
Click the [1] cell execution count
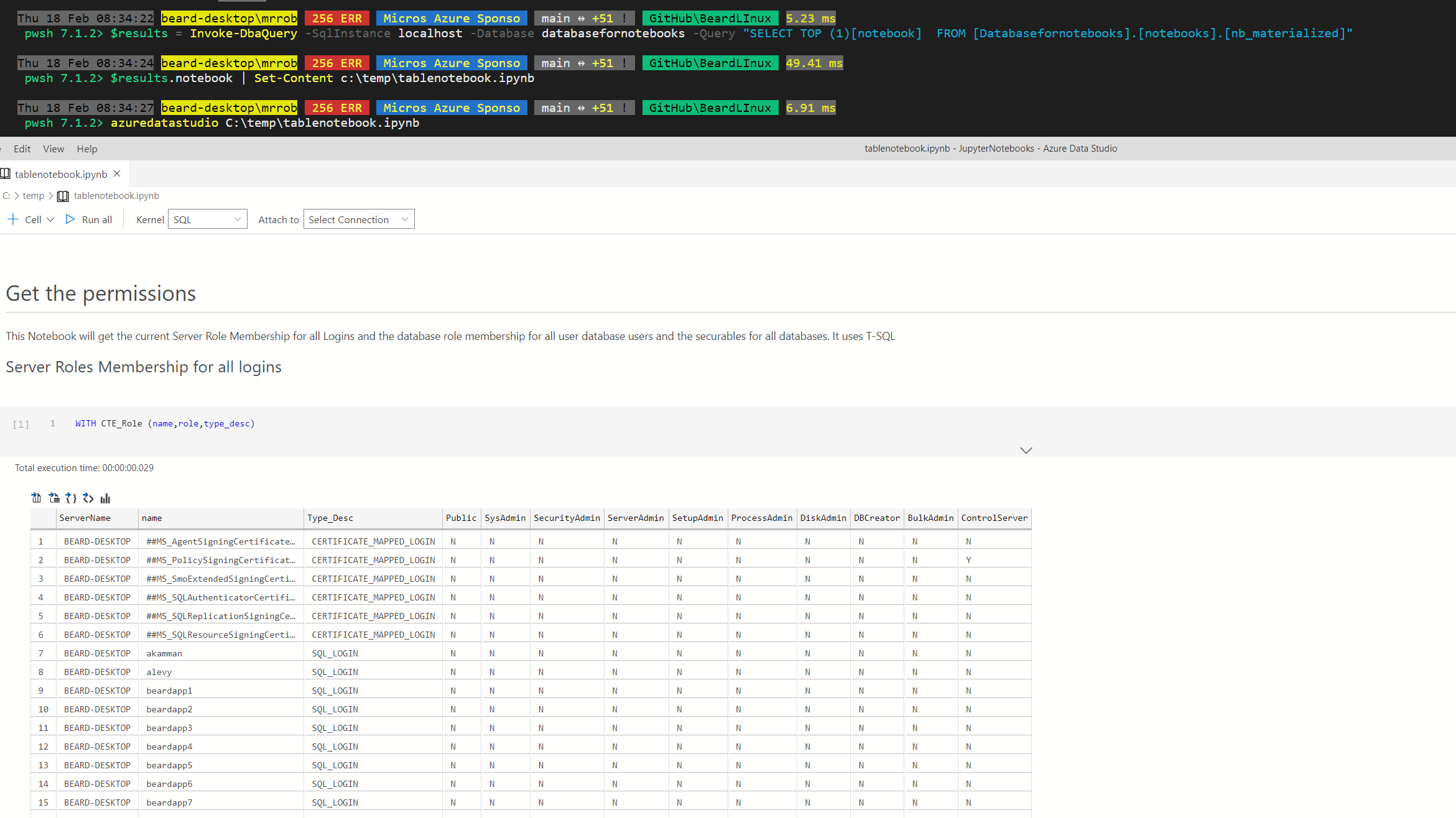[21, 424]
